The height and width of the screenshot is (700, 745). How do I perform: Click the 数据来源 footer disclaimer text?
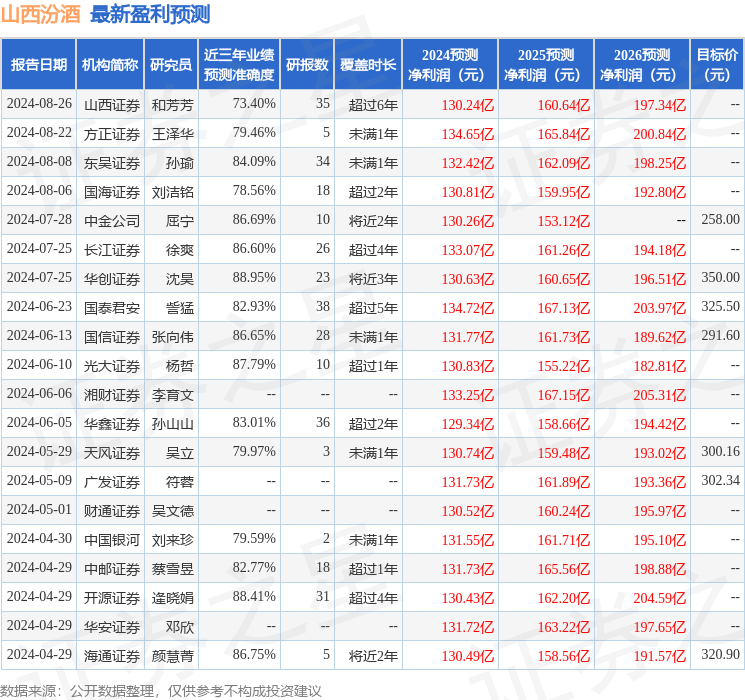click(x=161, y=690)
